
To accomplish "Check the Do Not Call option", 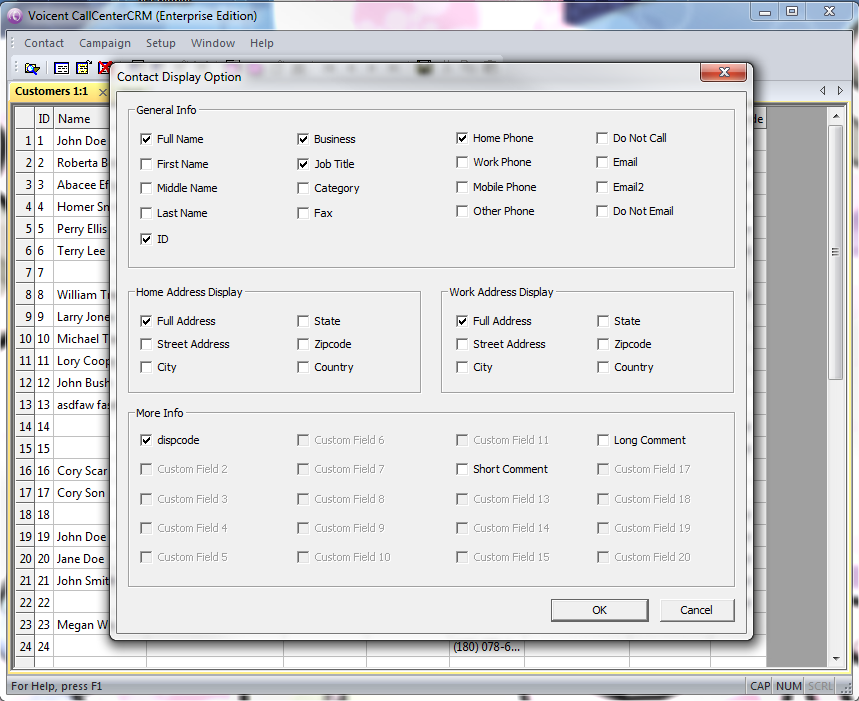I will [x=603, y=139].
